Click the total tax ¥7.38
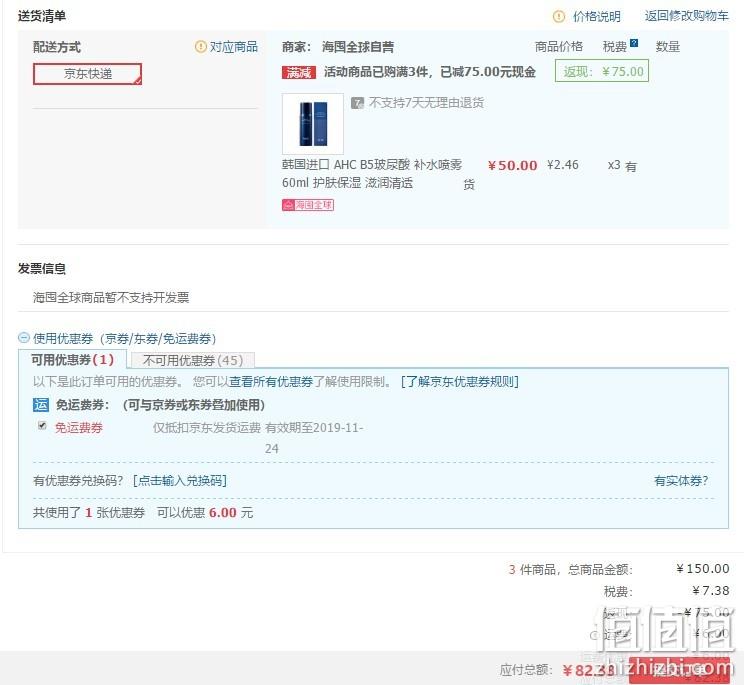Viewport: 744px width, 685px height. pyautogui.click(x=710, y=591)
